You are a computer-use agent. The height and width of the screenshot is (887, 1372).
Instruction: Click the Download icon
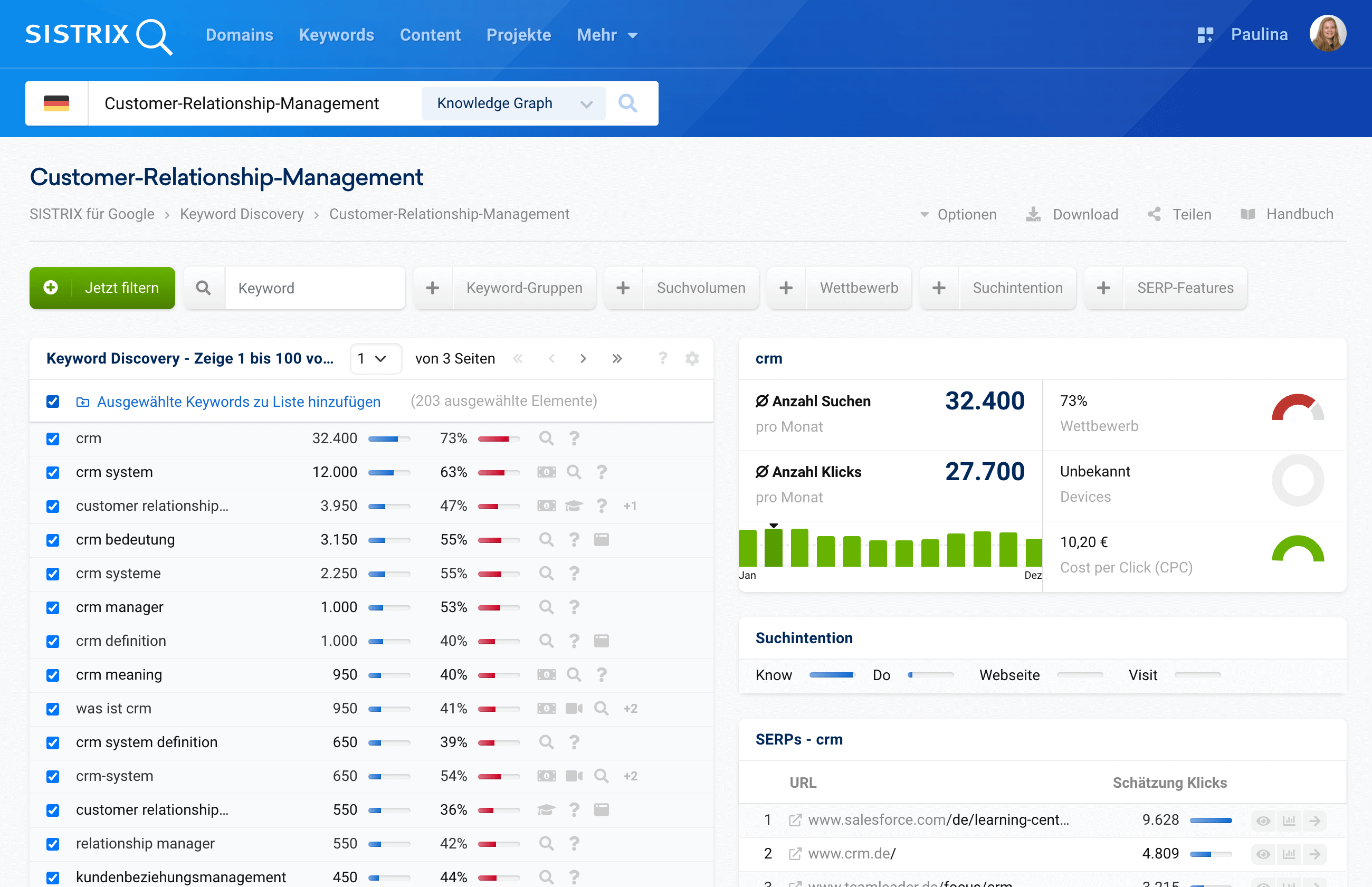coord(1033,214)
